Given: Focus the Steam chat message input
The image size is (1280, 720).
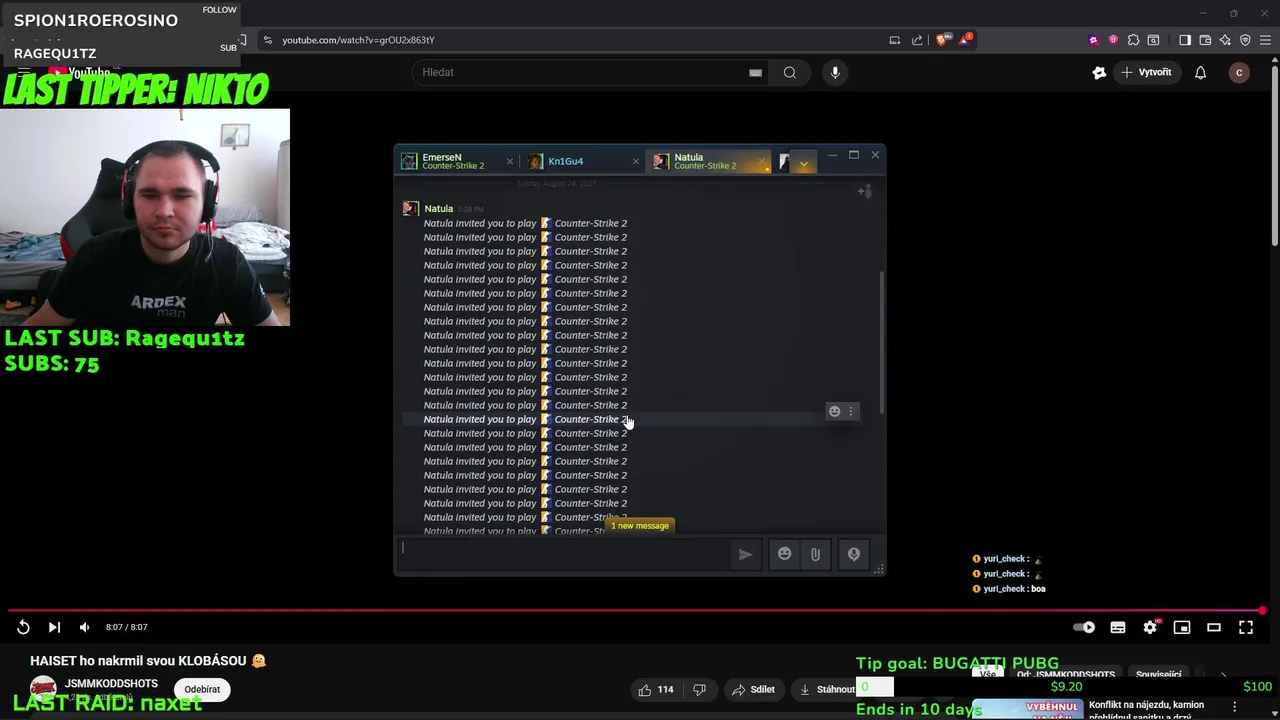Looking at the screenshot, I should point(565,554).
